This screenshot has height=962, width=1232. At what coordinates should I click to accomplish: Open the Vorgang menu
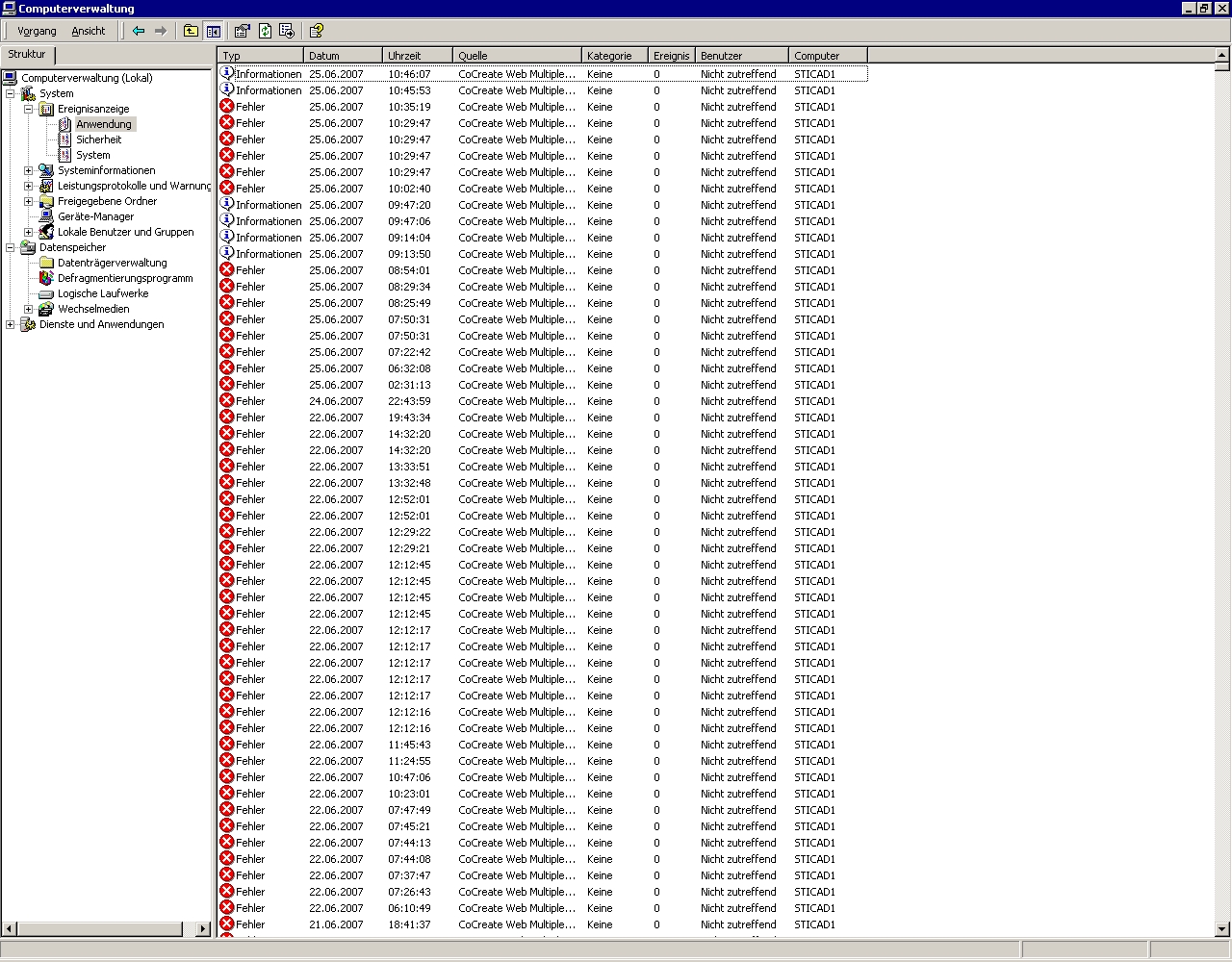click(x=37, y=31)
